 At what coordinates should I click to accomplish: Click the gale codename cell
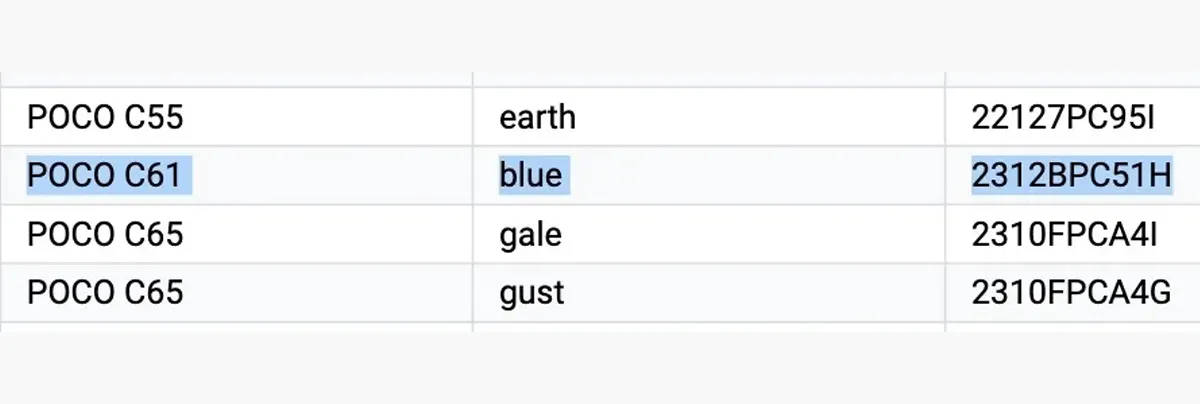click(709, 235)
